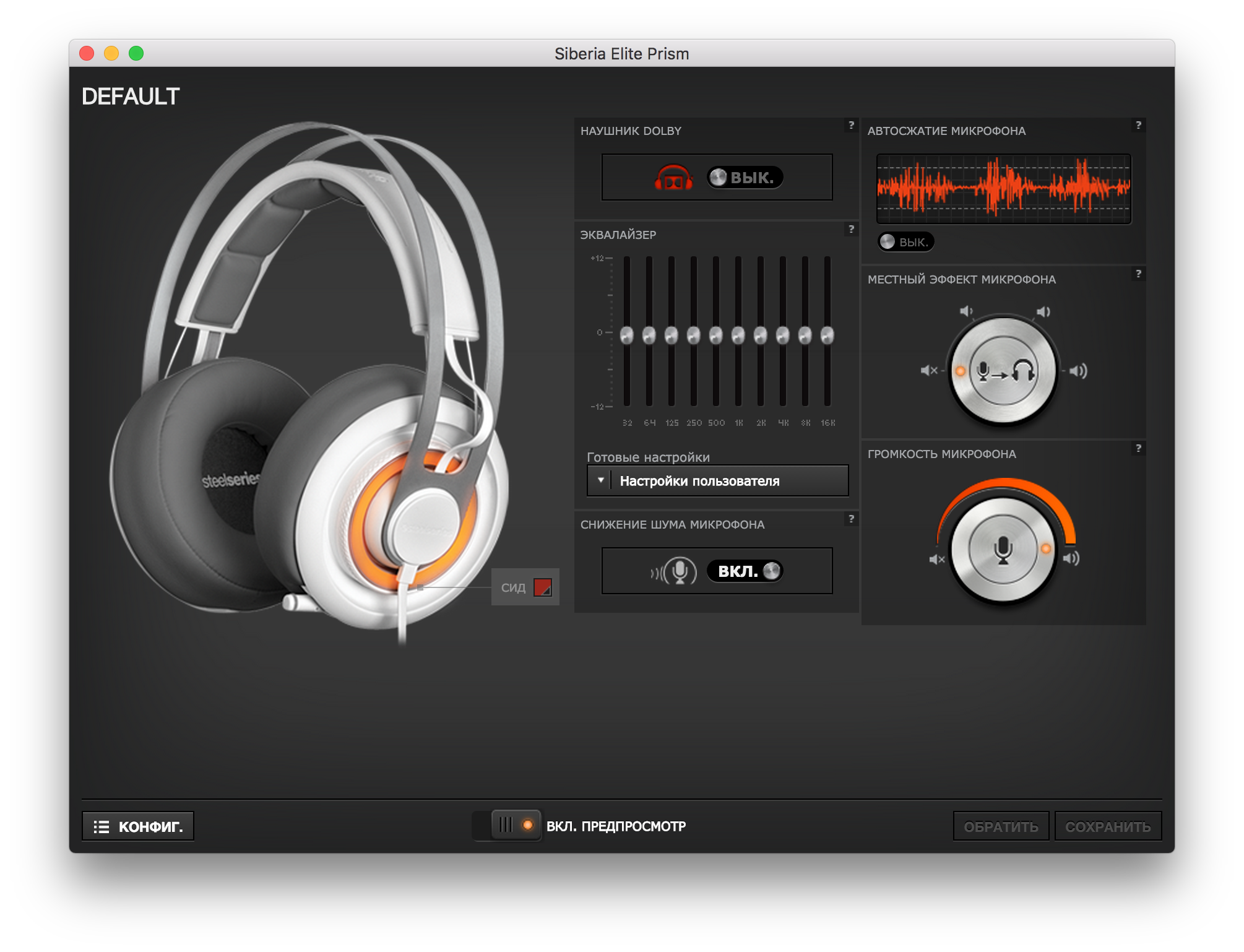The image size is (1244, 952).
Task: Click the presets dropdown arrow
Action: pyautogui.click(x=600, y=480)
